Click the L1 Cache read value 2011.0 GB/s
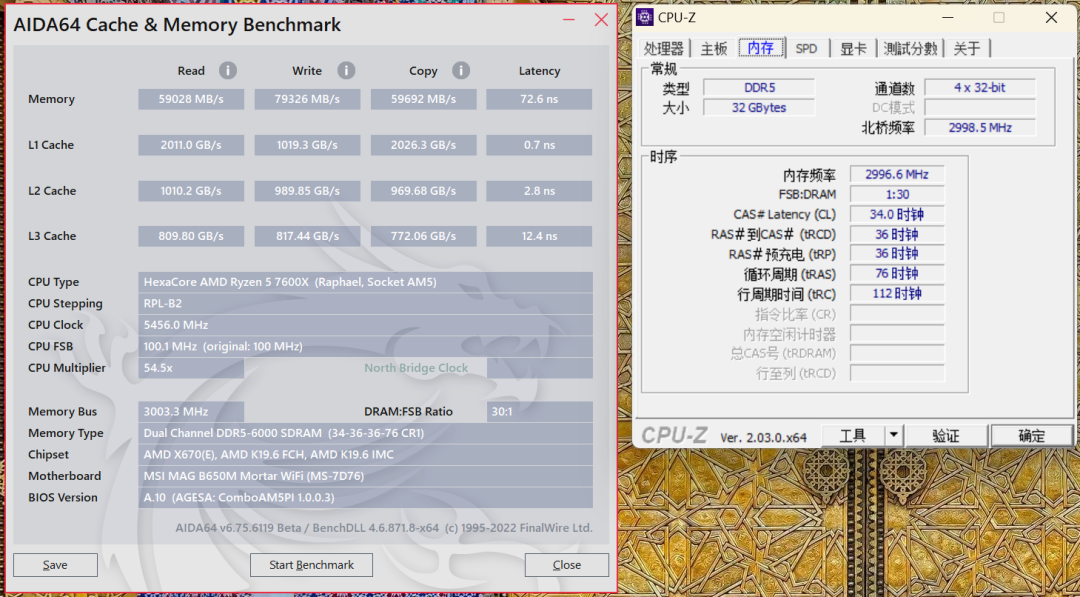 (x=191, y=145)
